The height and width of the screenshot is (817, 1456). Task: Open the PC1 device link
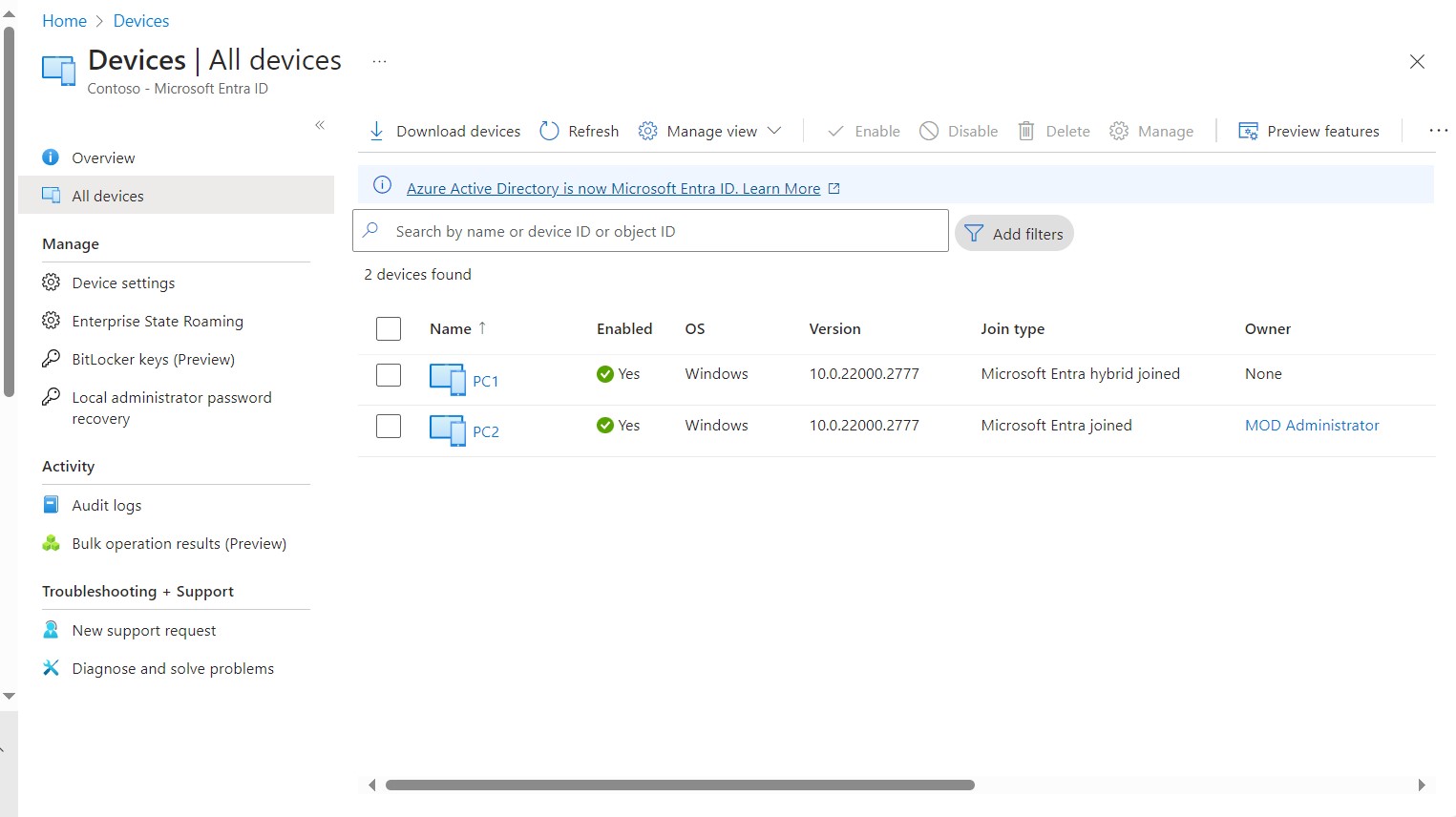coord(485,381)
